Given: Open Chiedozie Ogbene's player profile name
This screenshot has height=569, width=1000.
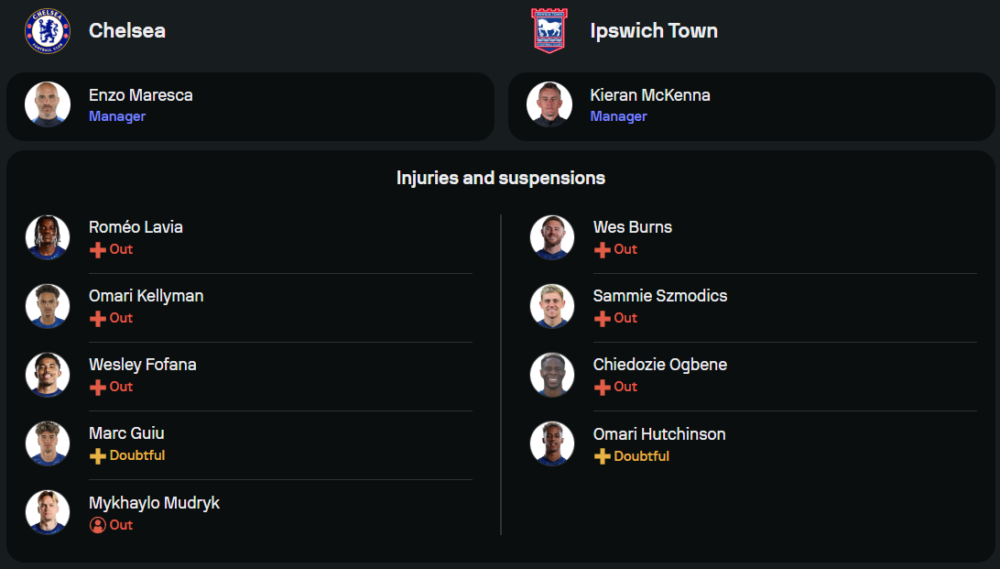Looking at the screenshot, I should tap(659, 365).
